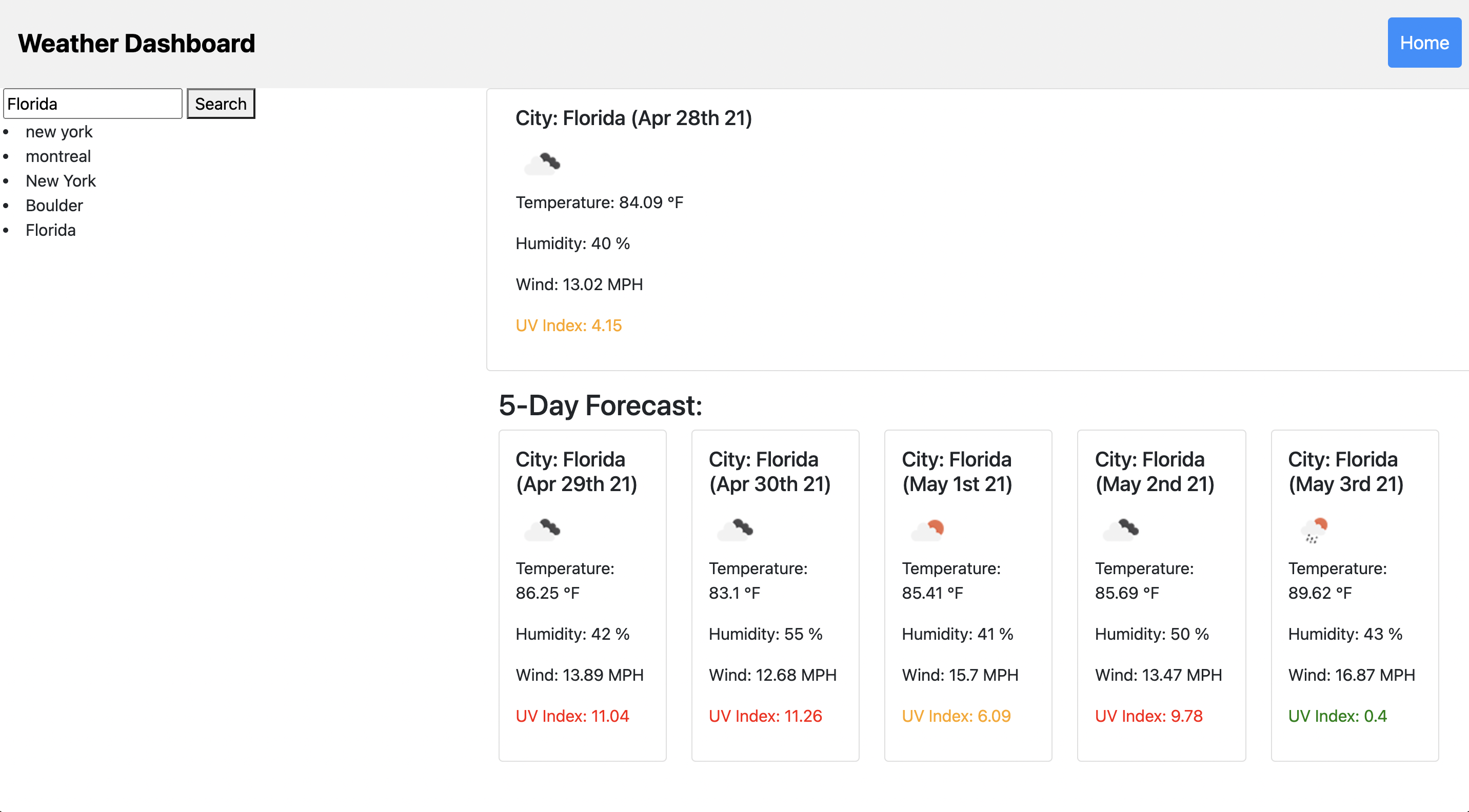Choose Florida from search history list
Screen dimensions: 1469x812
pyautogui.click(x=50, y=230)
